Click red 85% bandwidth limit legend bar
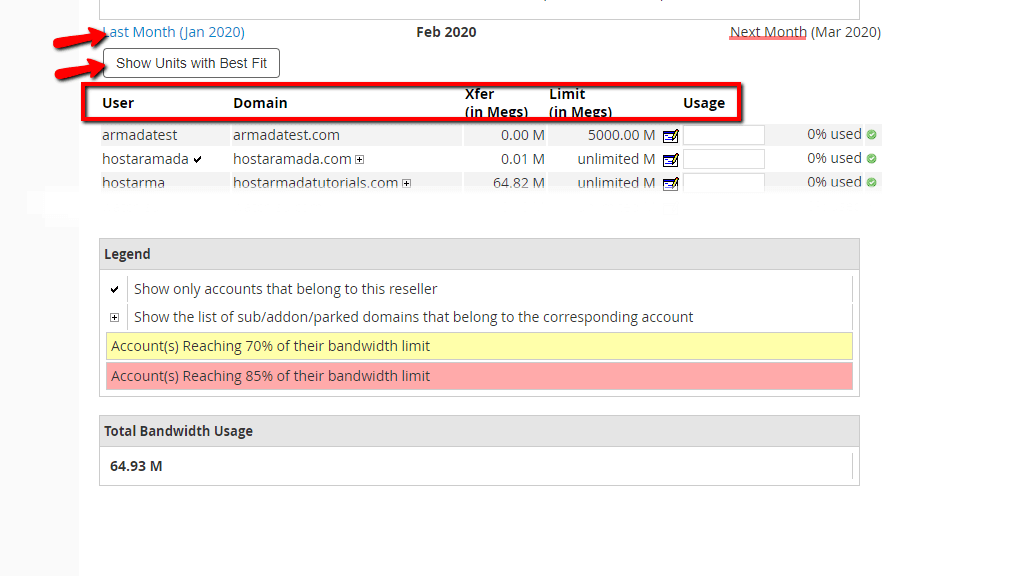The width and height of the screenshot is (1024, 576). click(x=479, y=376)
